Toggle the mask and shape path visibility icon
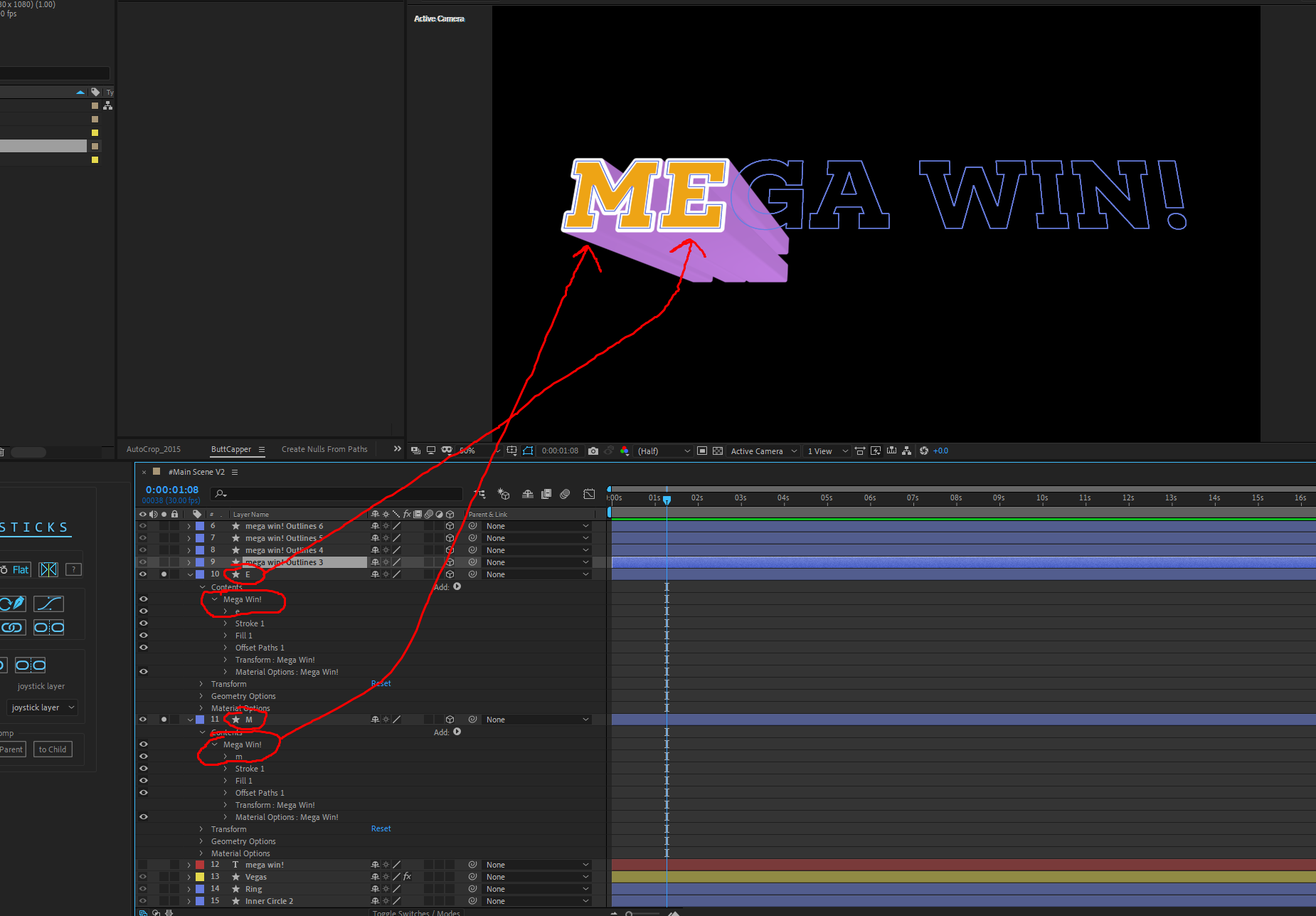 click(528, 451)
